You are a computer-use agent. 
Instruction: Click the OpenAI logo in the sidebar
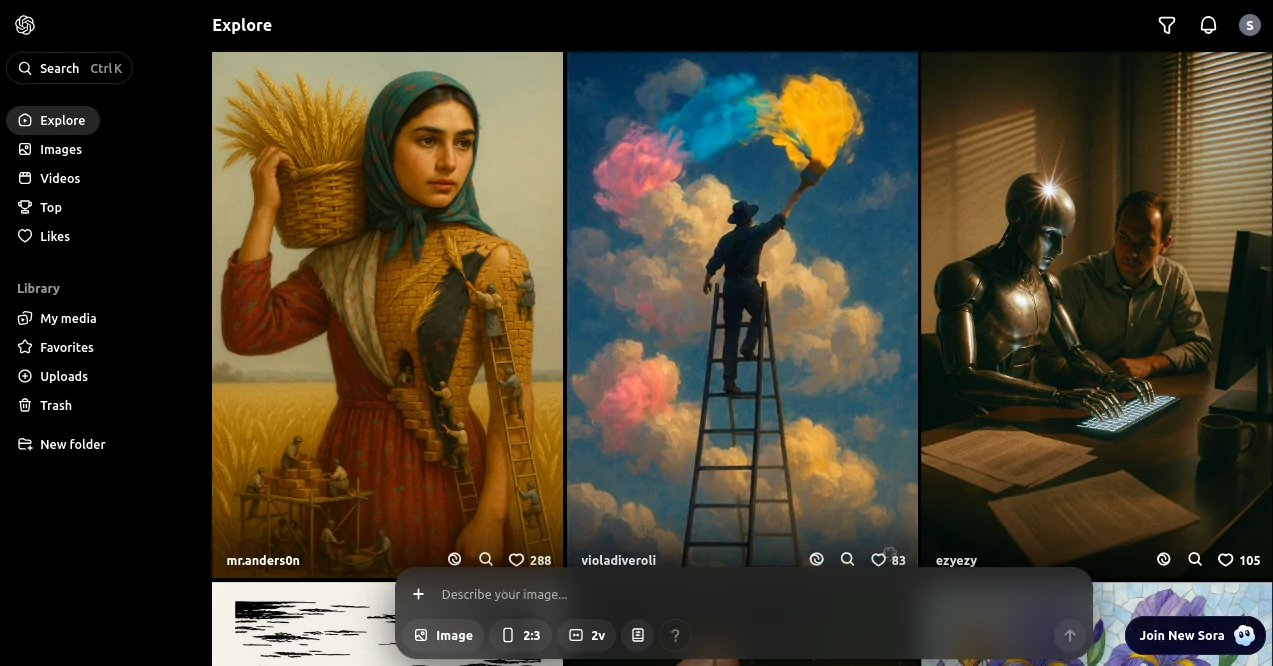[x=25, y=25]
